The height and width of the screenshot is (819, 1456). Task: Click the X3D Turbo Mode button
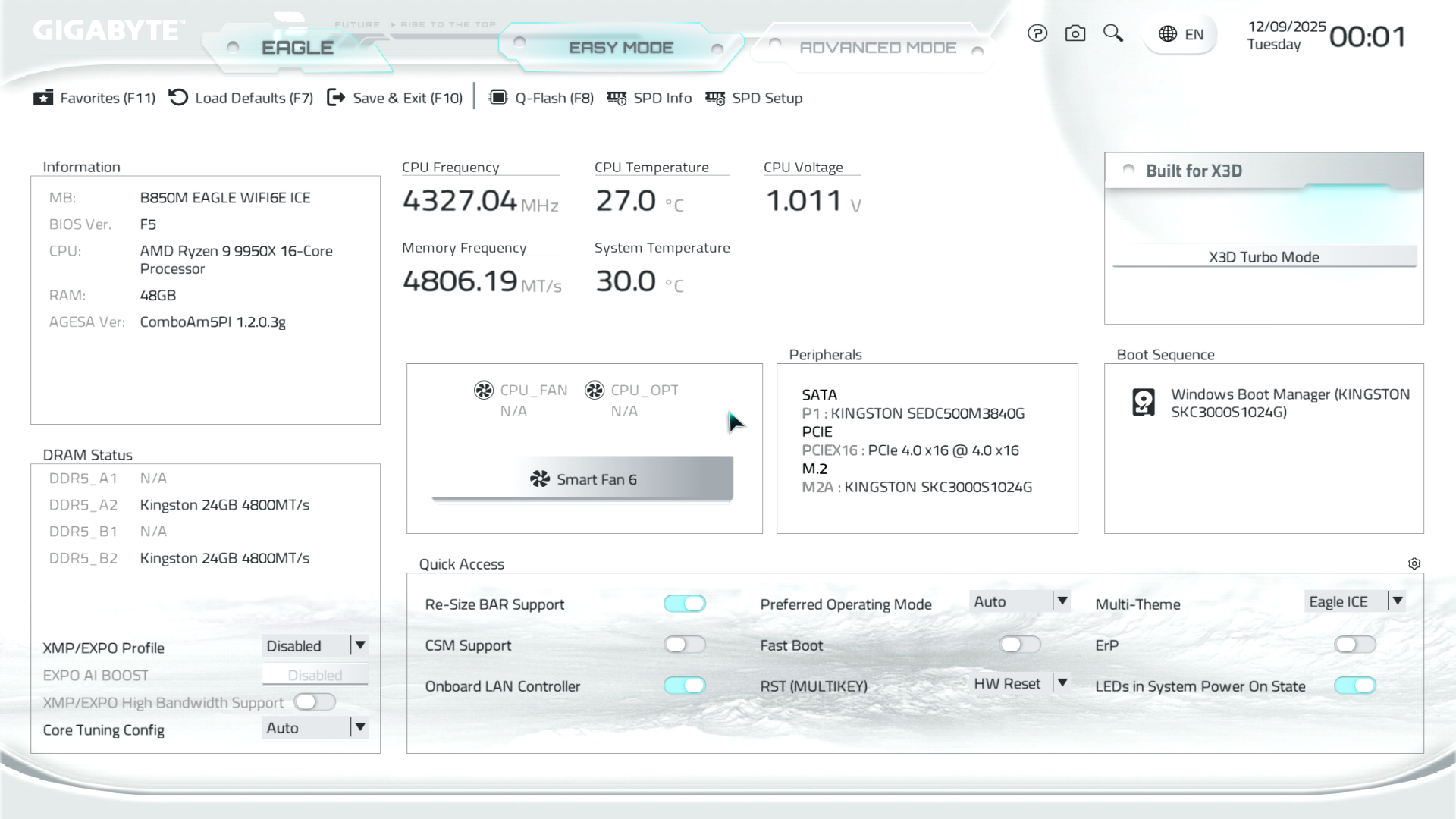pyautogui.click(x=1263, y=257)
